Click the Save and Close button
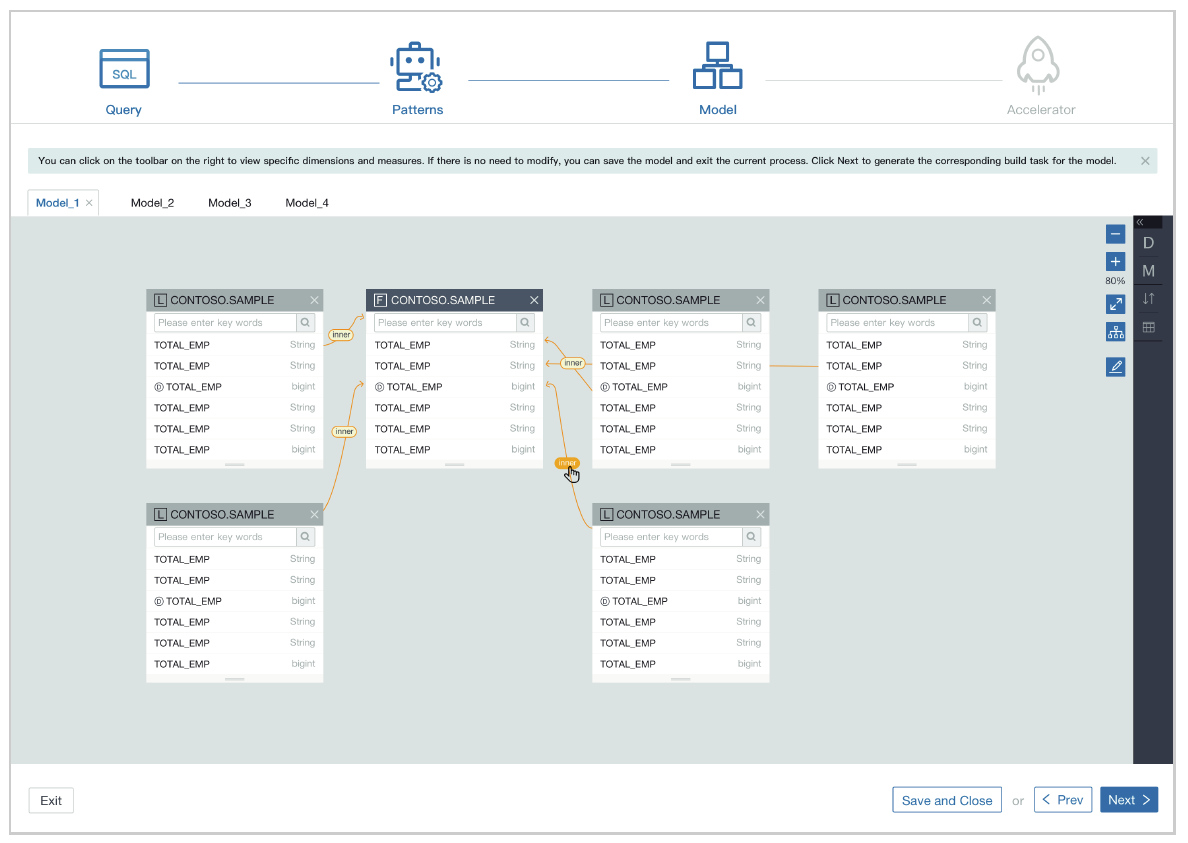The height and width of the screenshot is (843, 1188). (946, 800)
